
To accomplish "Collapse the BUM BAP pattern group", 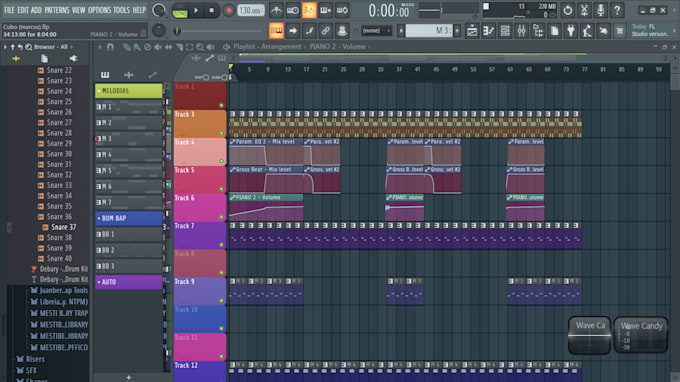I will point(99,218).
